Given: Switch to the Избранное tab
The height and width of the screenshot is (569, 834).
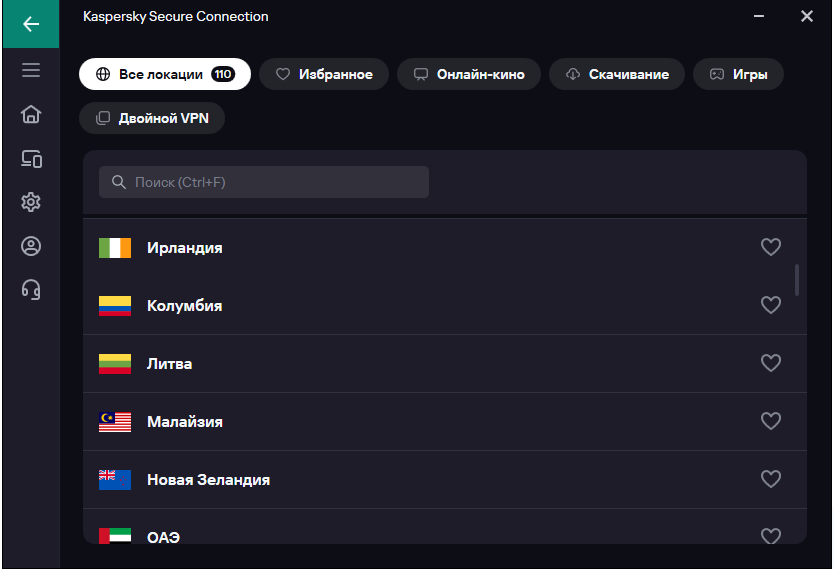Looking at the screenshot, I should 324,74.
